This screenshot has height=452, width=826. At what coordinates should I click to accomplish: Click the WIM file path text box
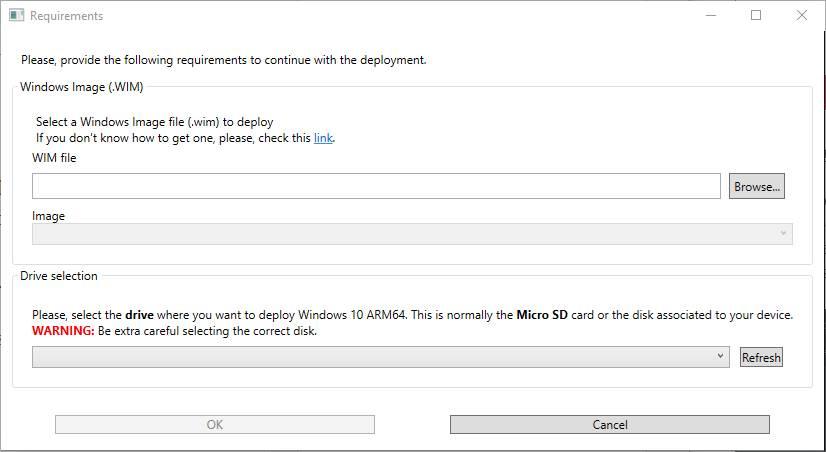click(376, 186)
